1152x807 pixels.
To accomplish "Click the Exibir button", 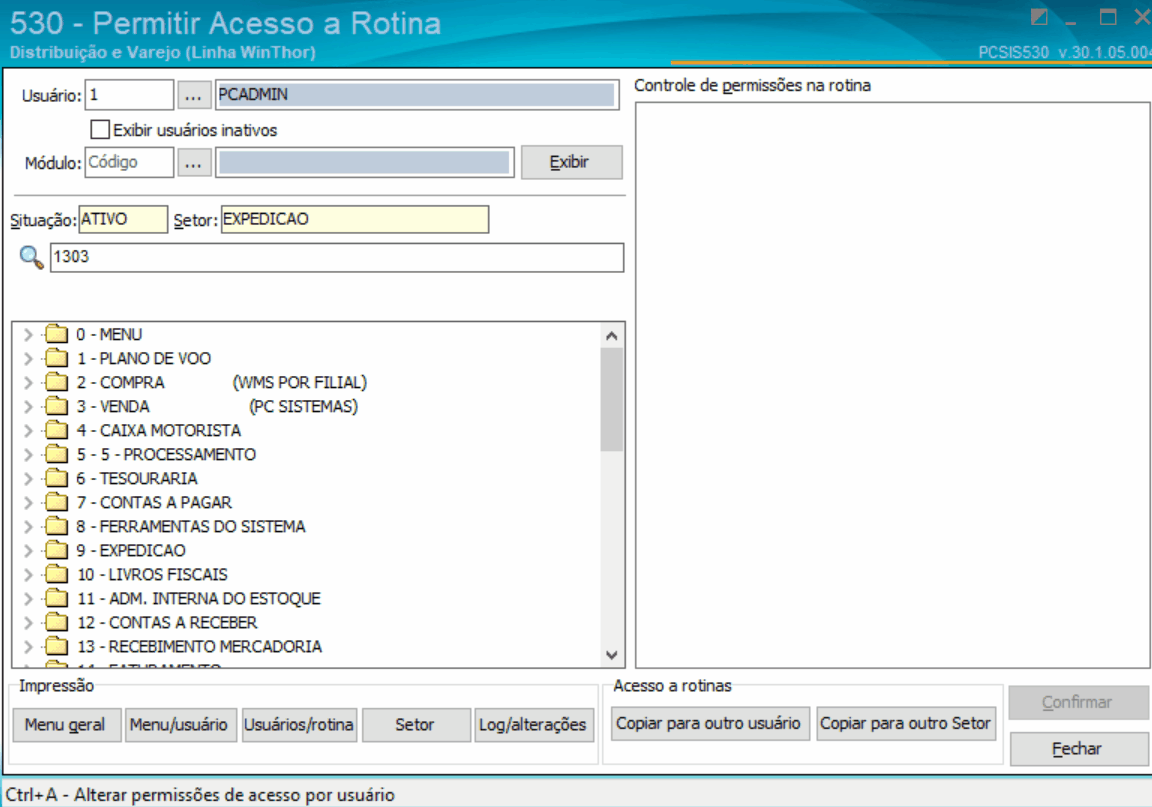I will click(x=572, y=162).
